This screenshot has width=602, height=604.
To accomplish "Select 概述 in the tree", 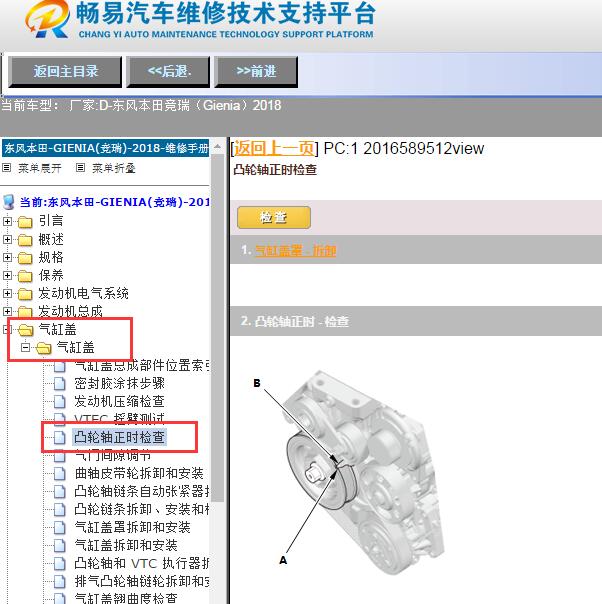I will (50, 239).
